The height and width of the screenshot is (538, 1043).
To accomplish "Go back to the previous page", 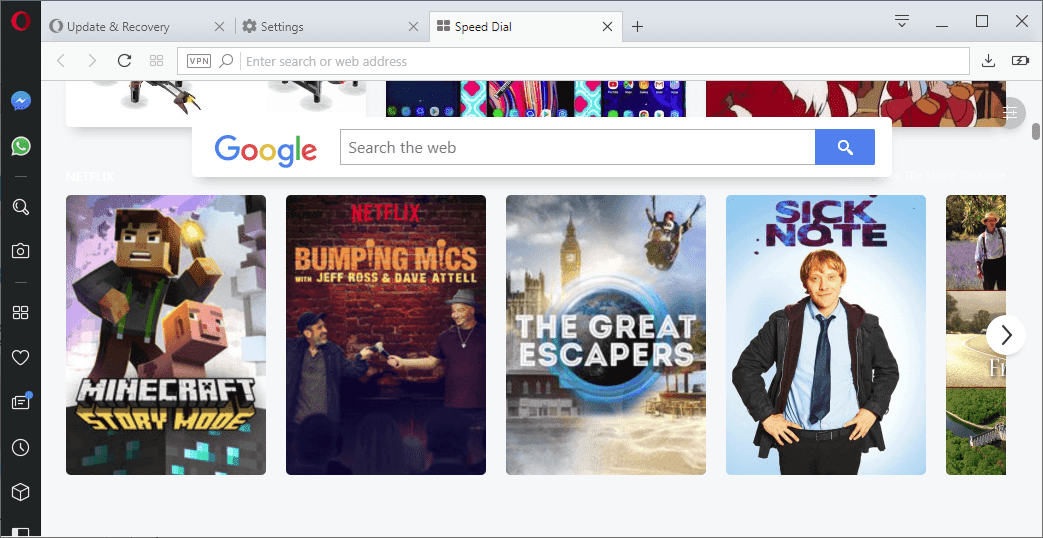I will pos(61,61).
